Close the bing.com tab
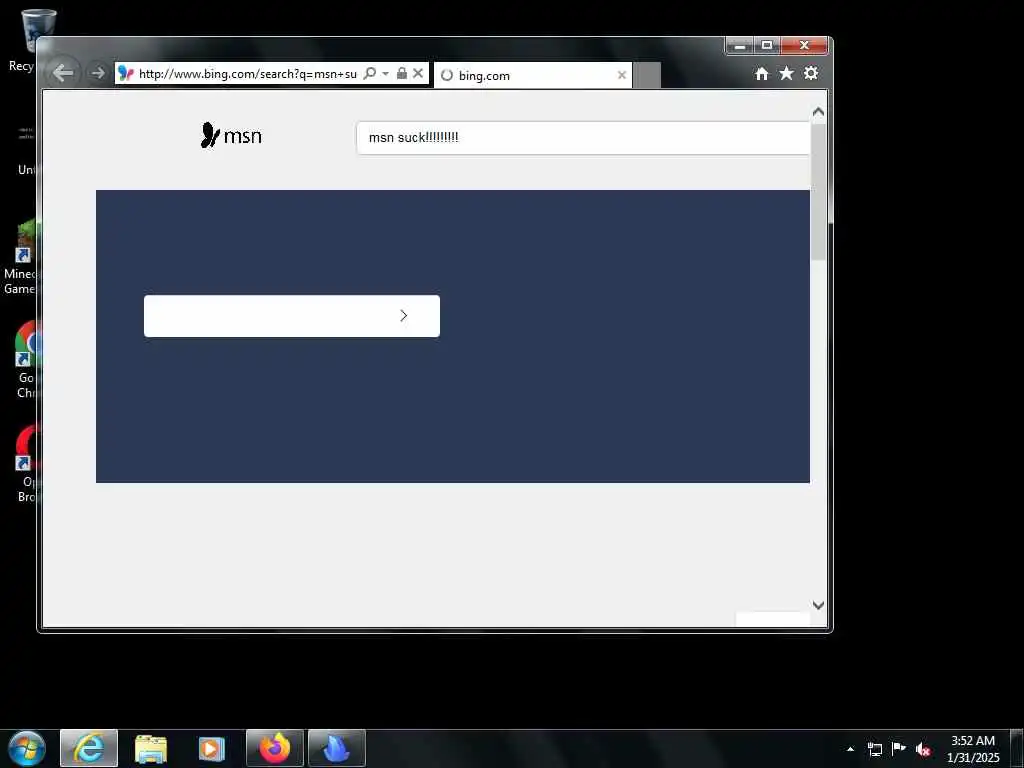The height and width of the screenshot is (768, 1024). point(622,75)
